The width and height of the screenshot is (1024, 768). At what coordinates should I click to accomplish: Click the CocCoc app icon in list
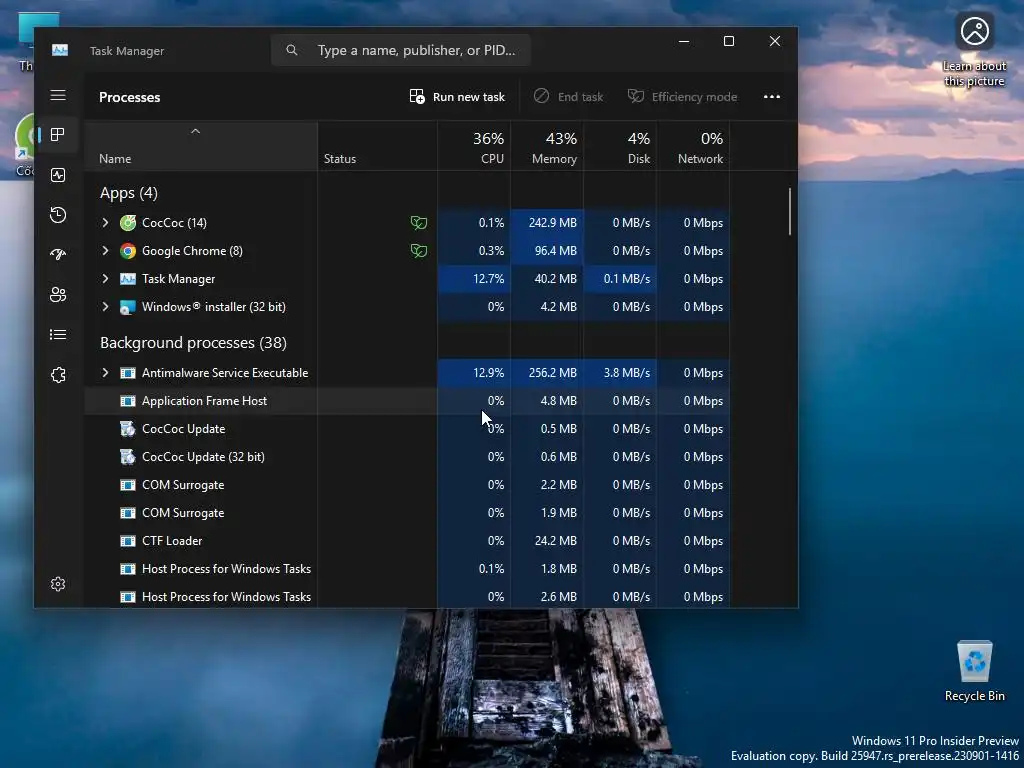point(128,223)
